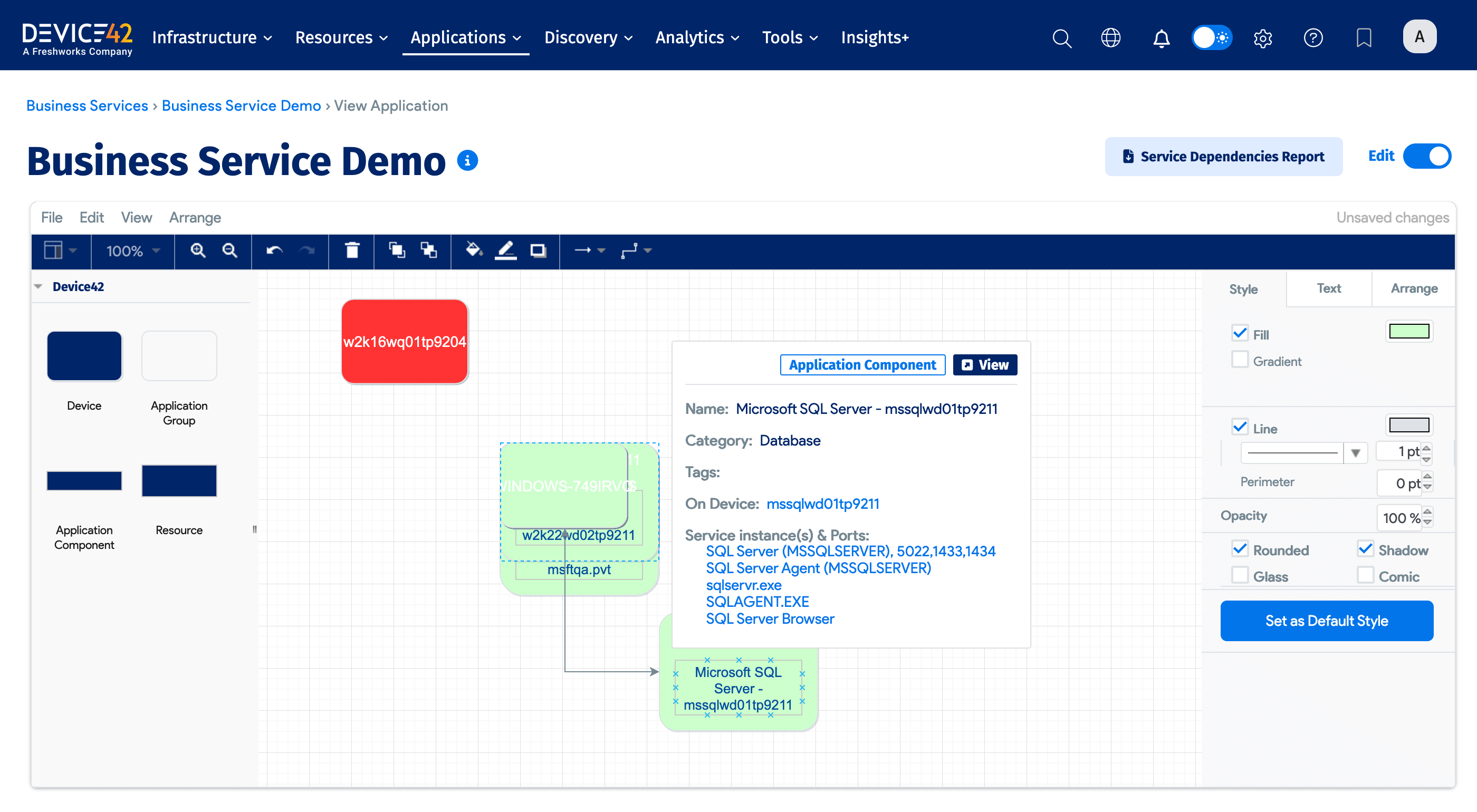Click the zoom out magnifier icon
Viewport: 1477px width, 812px height.
coord(230,250)
